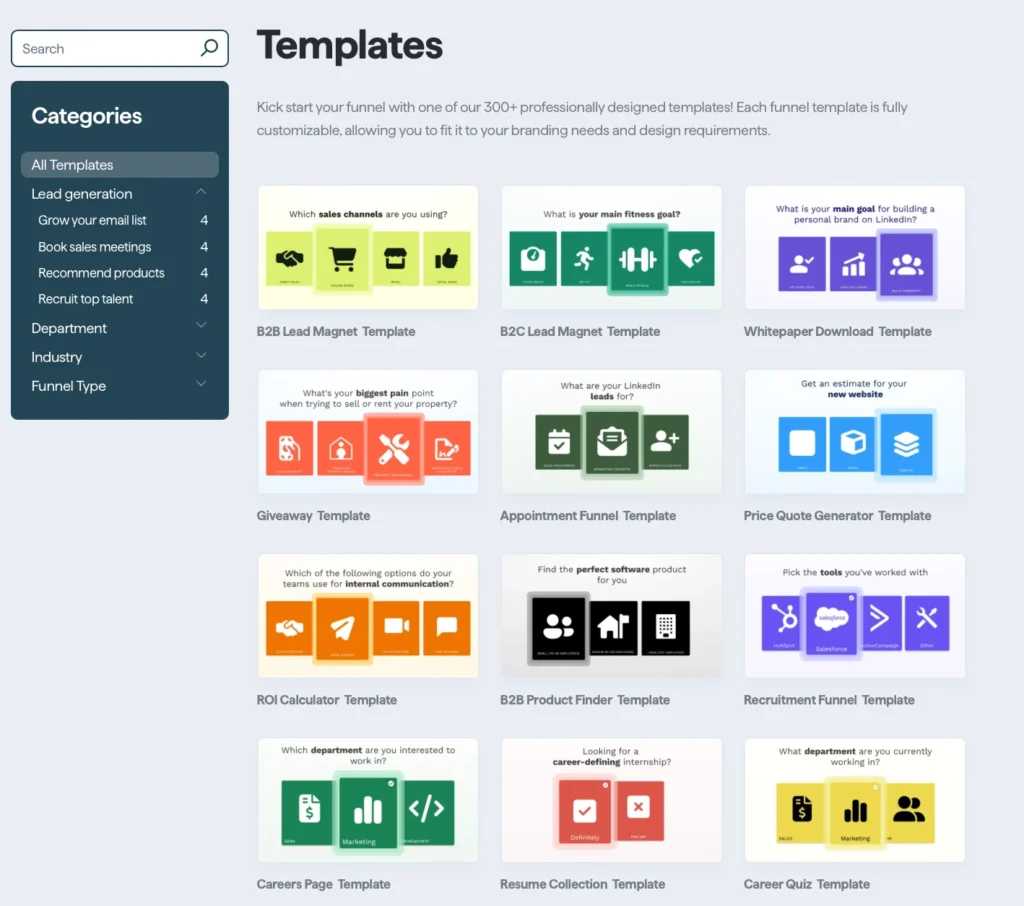
Task: Click the storefront icon in sales channels card
Action: coord(395,259)
